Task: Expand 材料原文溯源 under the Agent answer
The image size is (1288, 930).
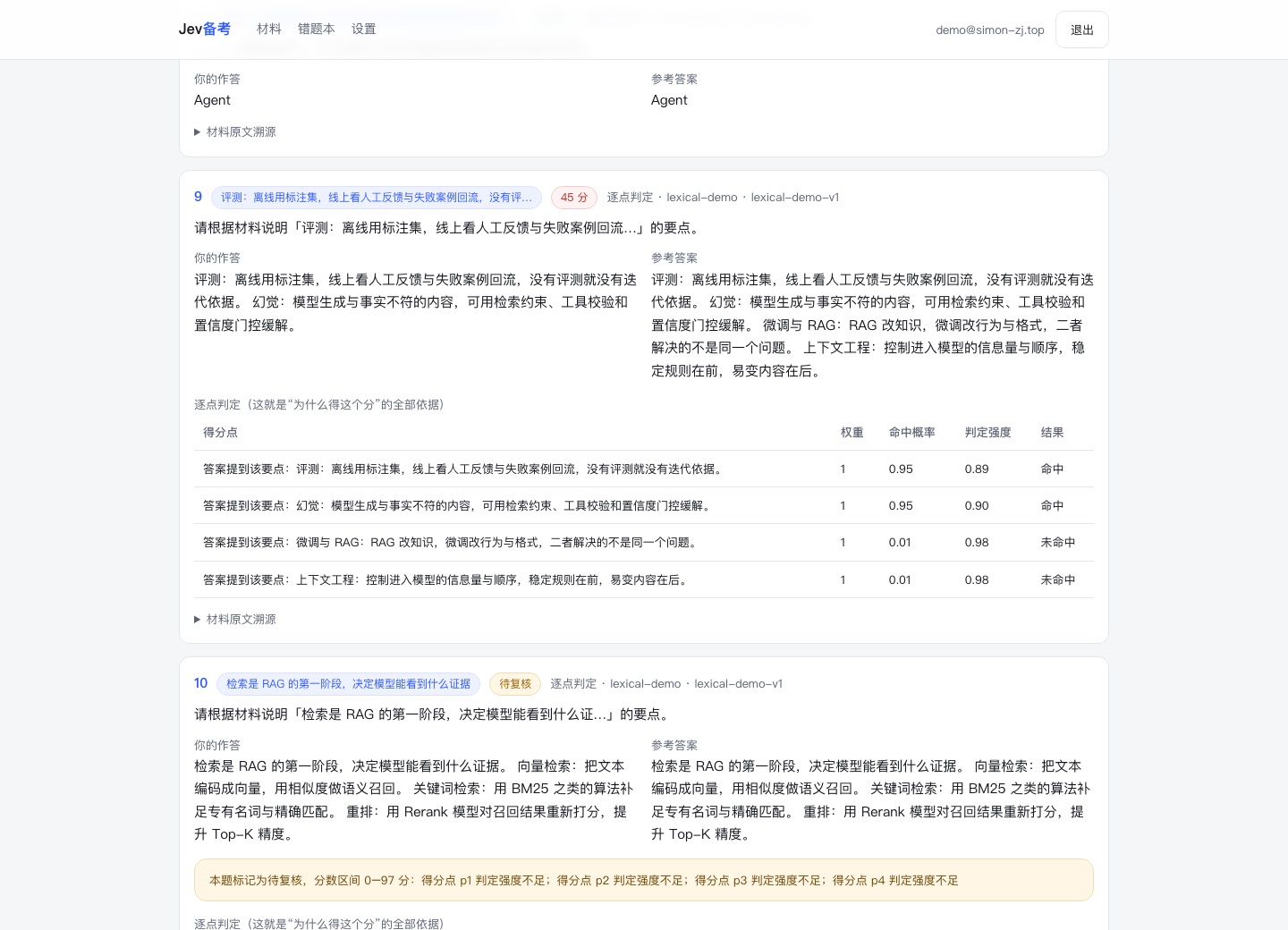Action: click(x=235, y=131)
